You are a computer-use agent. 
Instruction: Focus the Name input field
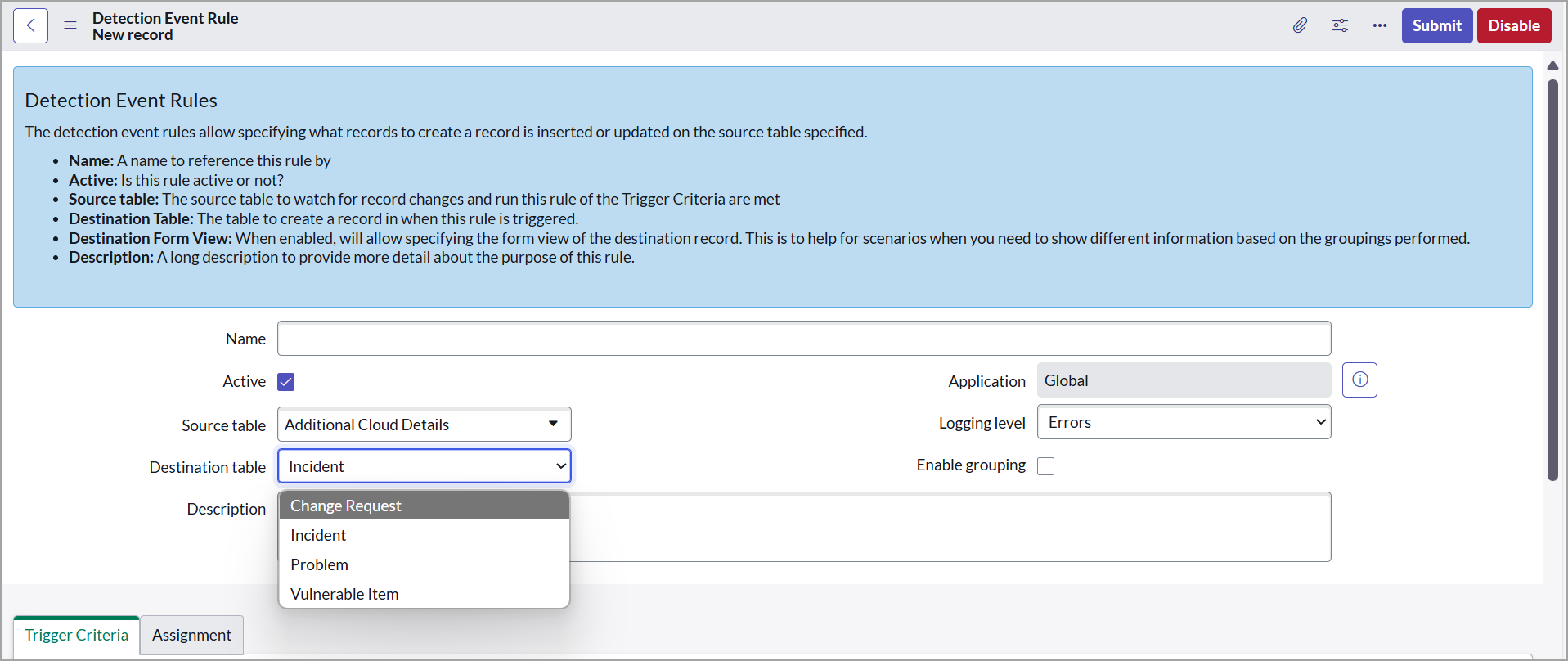point(804,339)
